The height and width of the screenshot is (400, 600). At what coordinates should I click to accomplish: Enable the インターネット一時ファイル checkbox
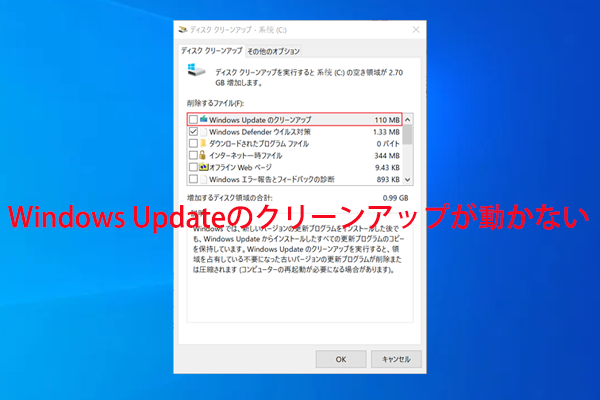tap(193, 155)
